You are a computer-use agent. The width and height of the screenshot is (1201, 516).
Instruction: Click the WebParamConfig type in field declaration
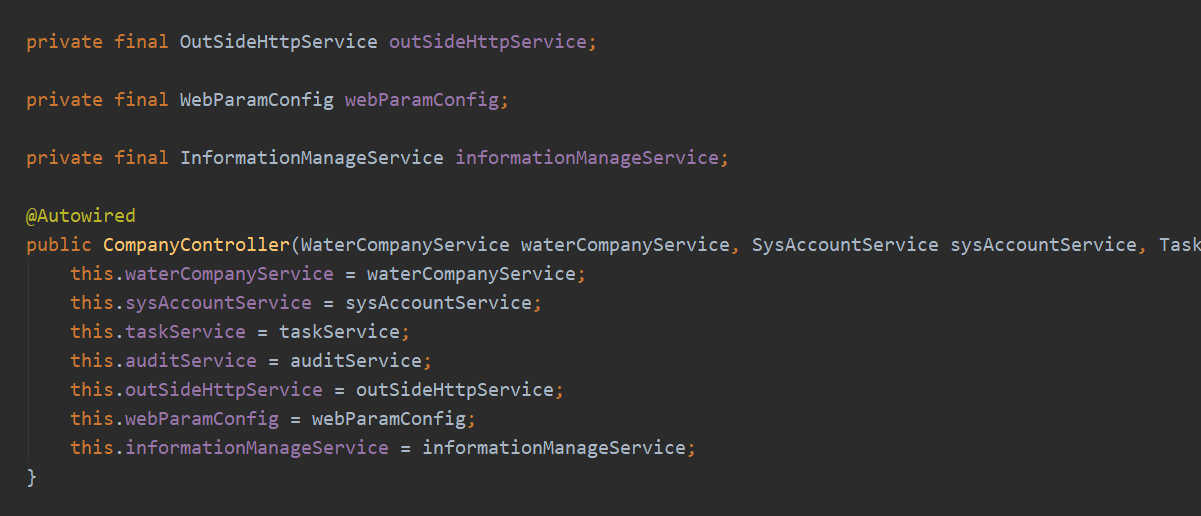pyautogui.click(x=256, y=100)
